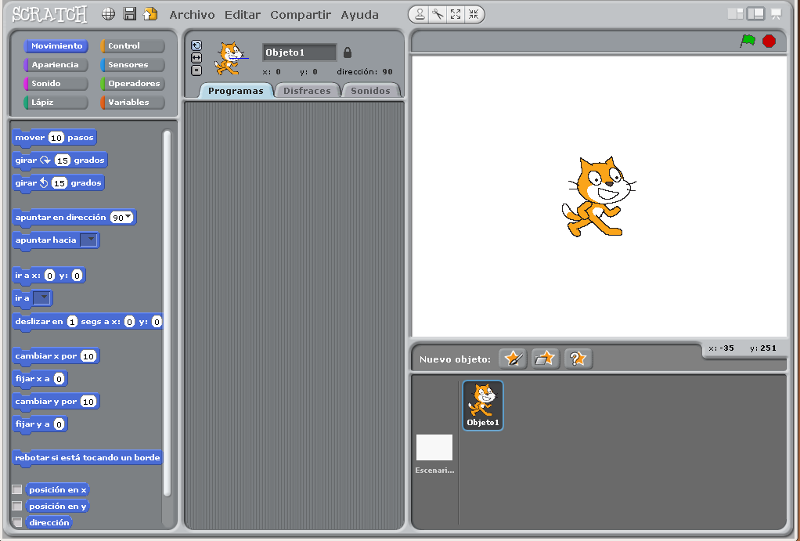Paint a new sprite with the brush-star icon
The height and width of the screenshot is (541, 800).
pos(513,358)
